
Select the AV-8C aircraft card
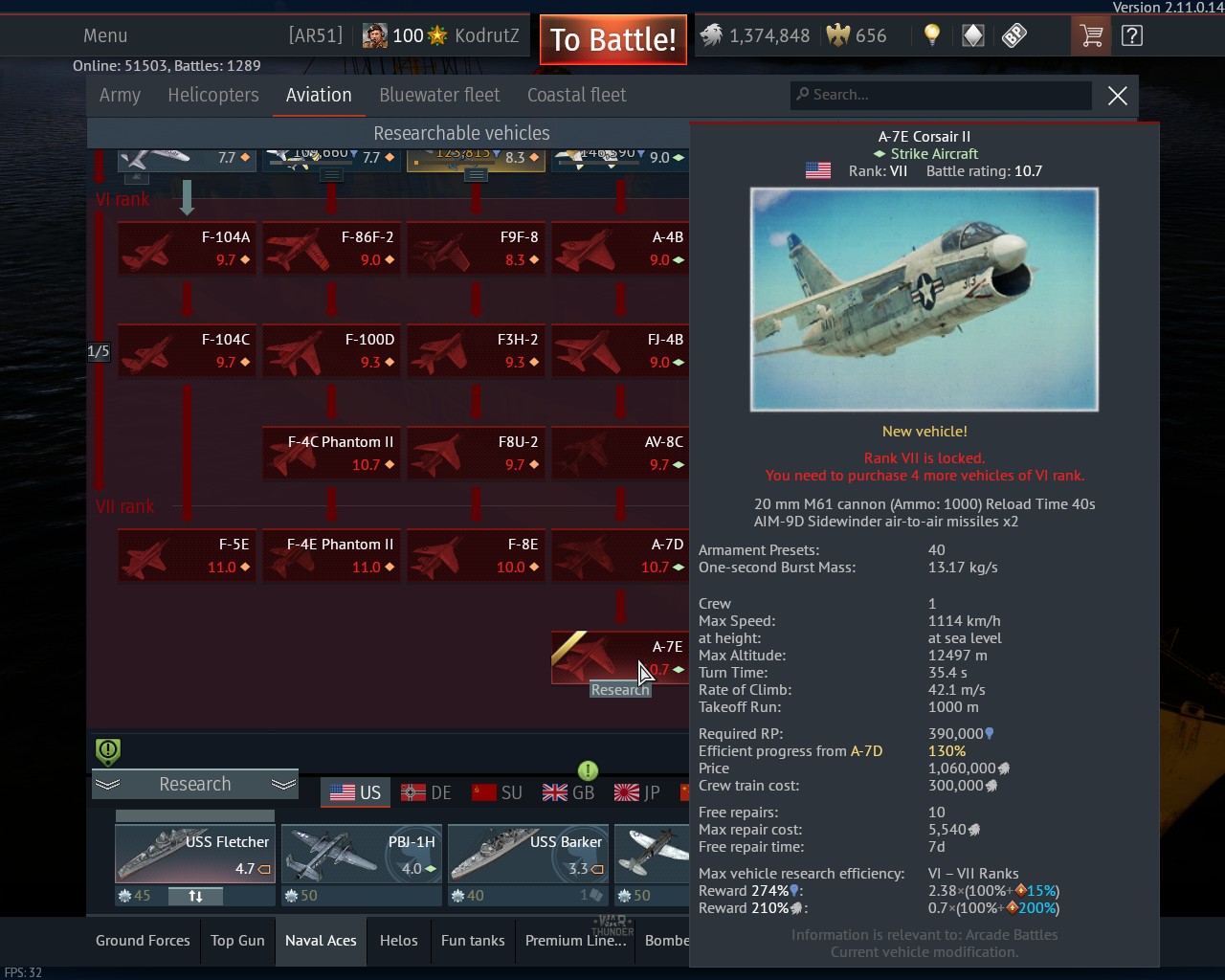point(620,454)
